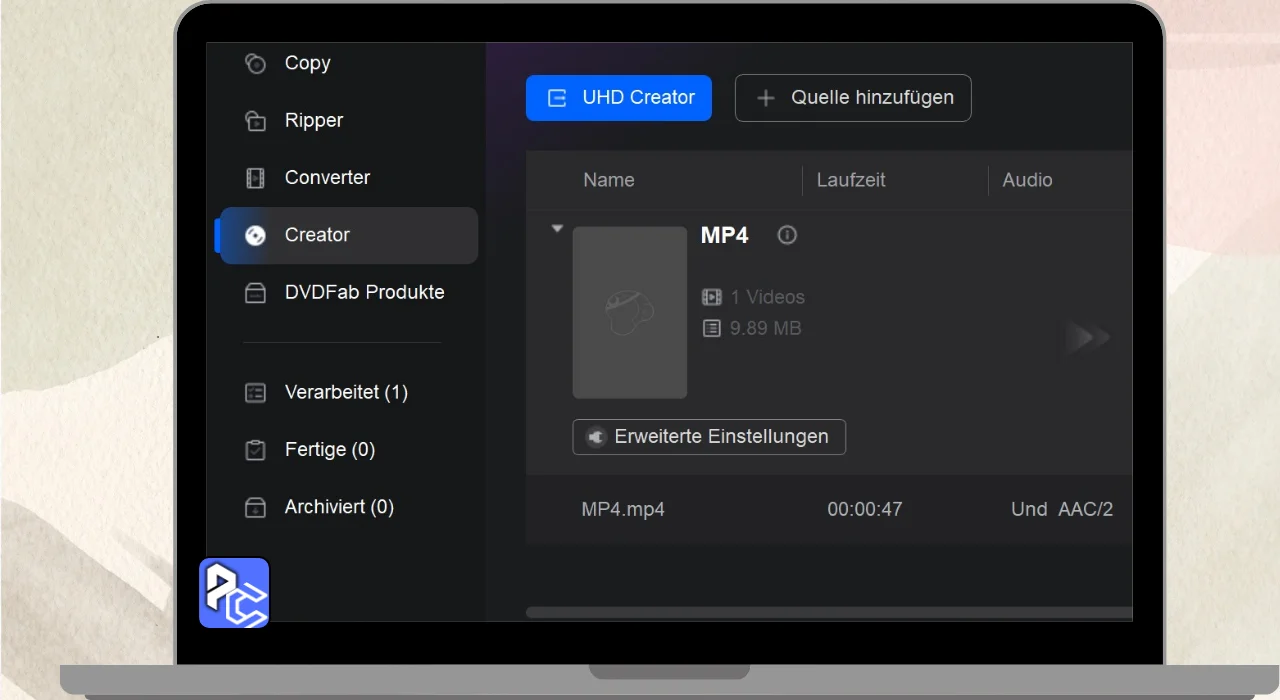Click the UHD Creator mode button
The height and width of the screenshot is (700, 1280).
(619, 98)
